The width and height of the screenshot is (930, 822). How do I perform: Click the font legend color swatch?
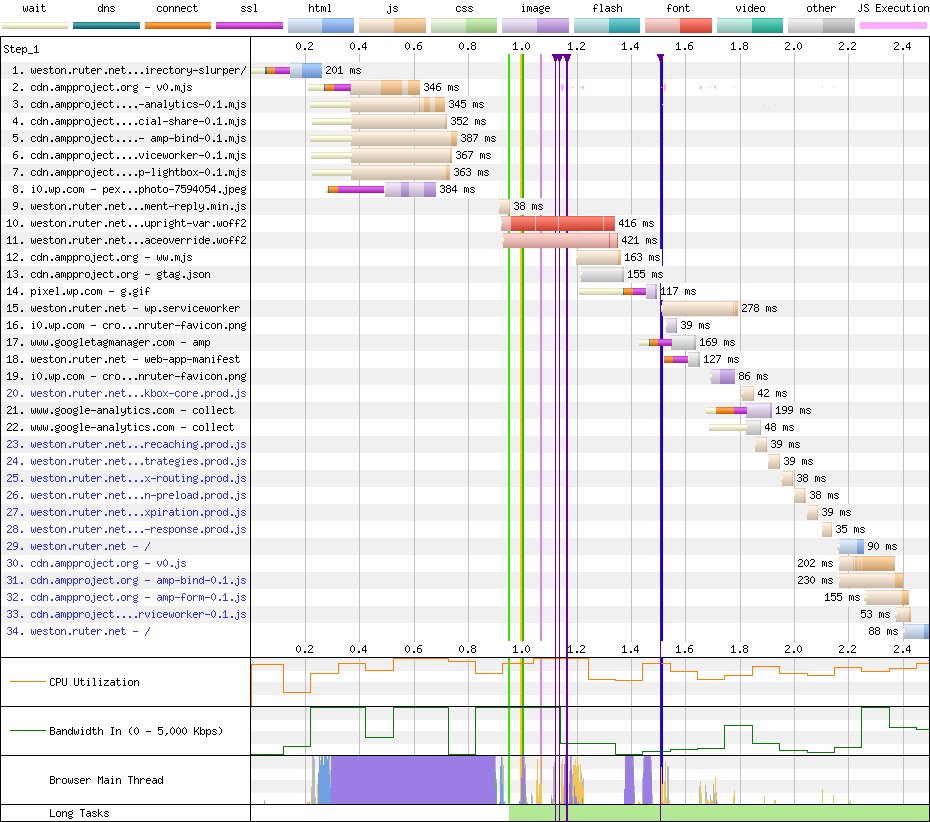click(677, 24)
